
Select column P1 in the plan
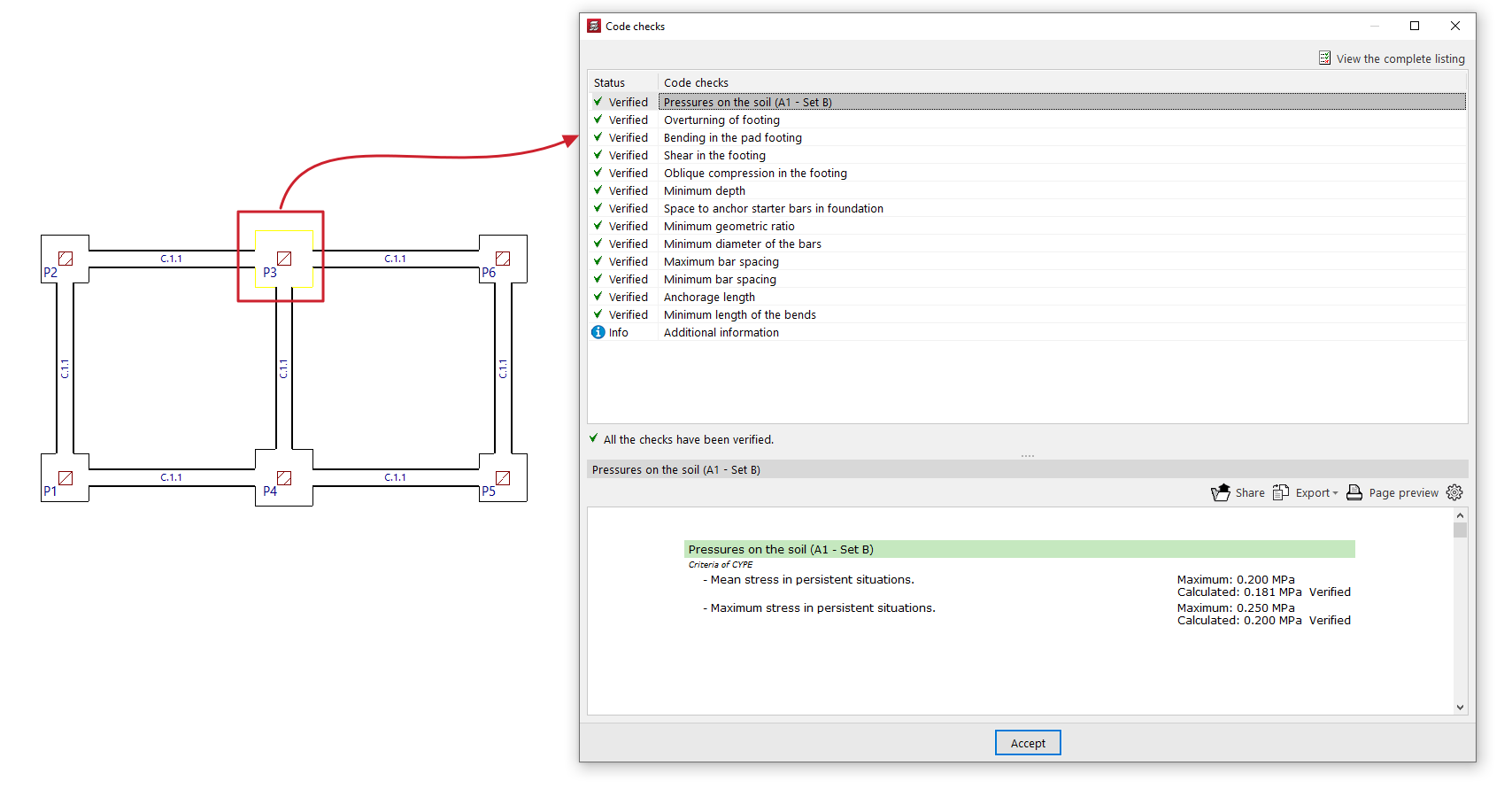pos(65,478)
